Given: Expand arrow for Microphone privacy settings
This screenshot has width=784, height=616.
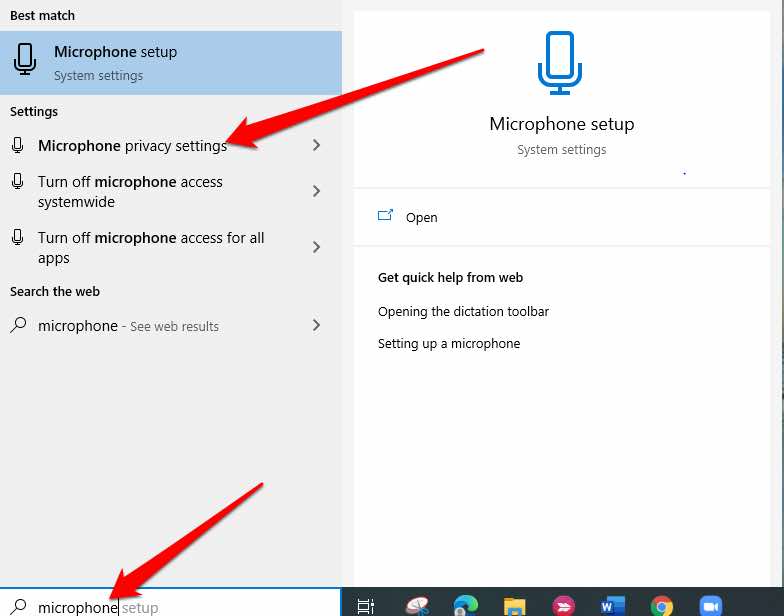Looking at the screenshot, I should (316, 145).
